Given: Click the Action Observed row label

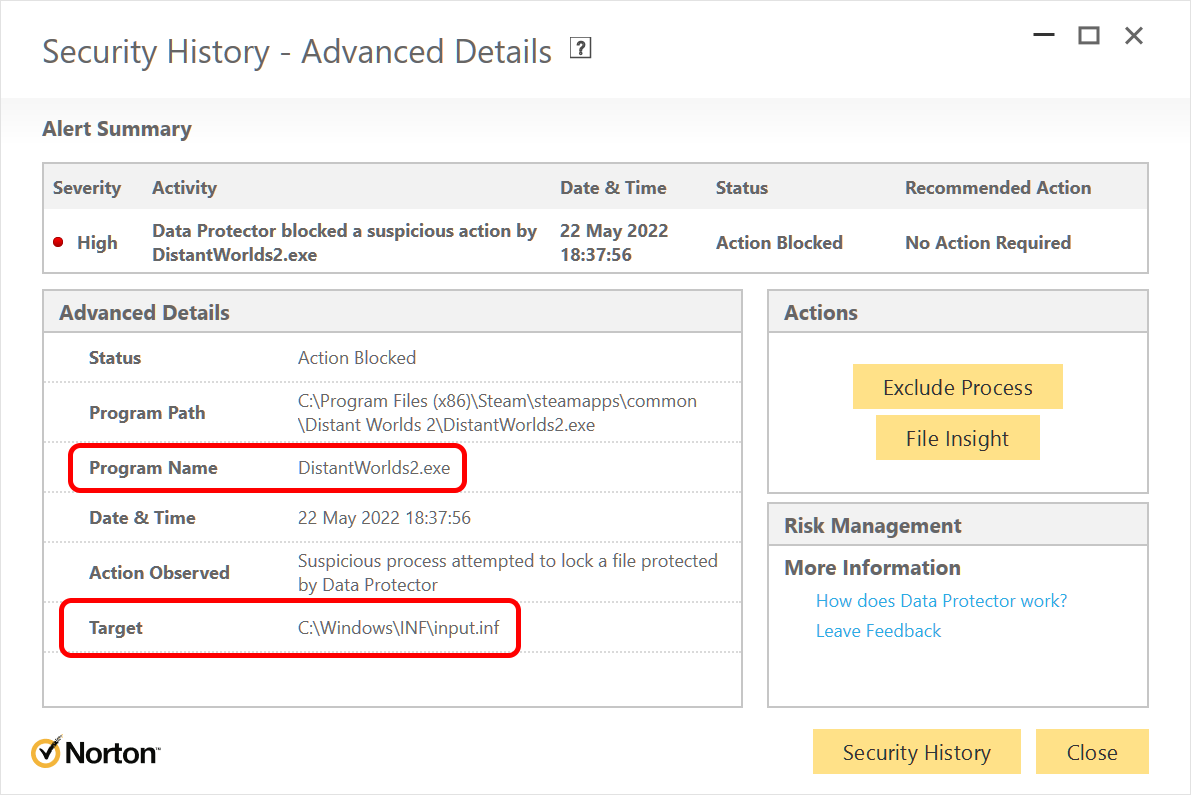Looking at the screenshot, I should [x=159, y=573].
